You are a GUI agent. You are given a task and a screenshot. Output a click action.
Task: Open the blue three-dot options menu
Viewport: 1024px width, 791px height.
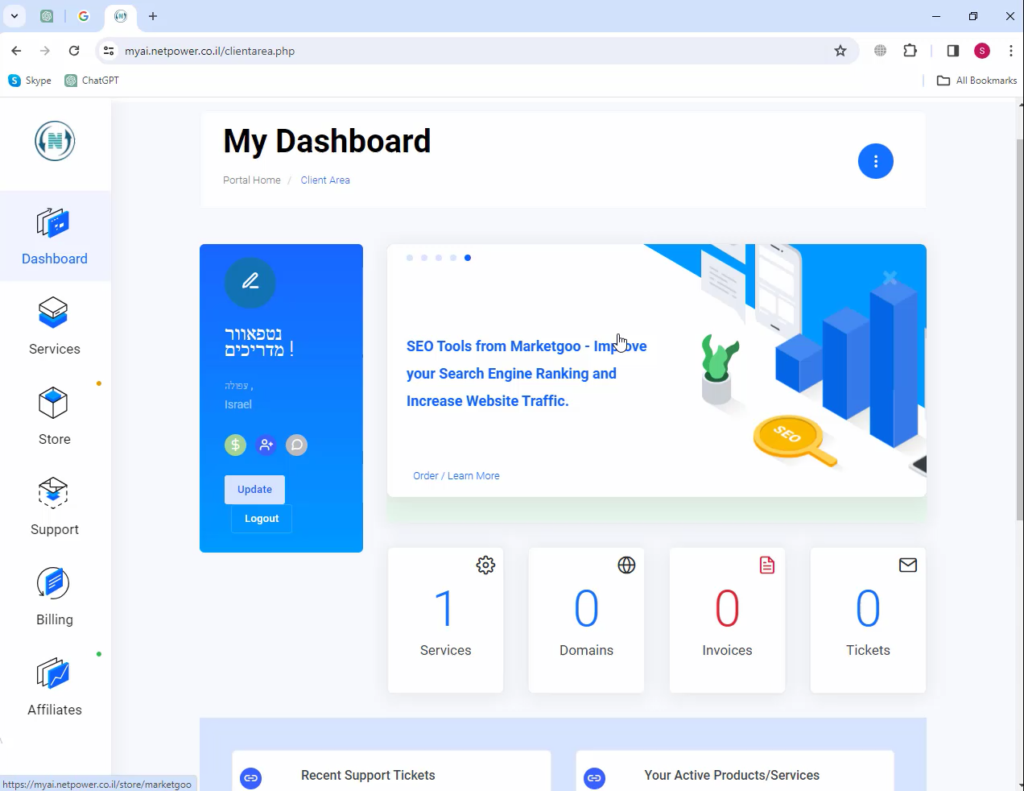[875, 161]
